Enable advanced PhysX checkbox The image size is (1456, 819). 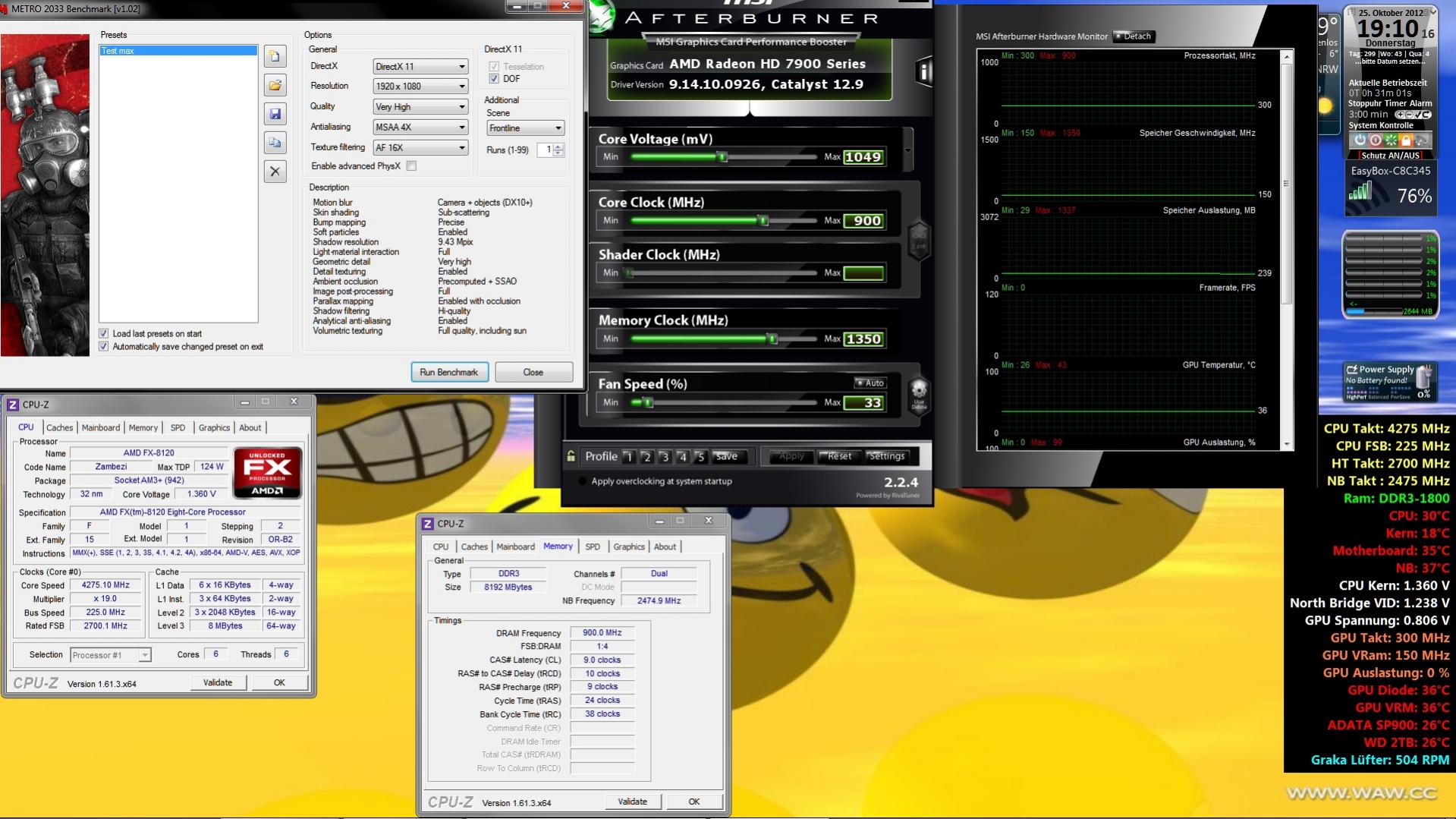tap(411, 166)
